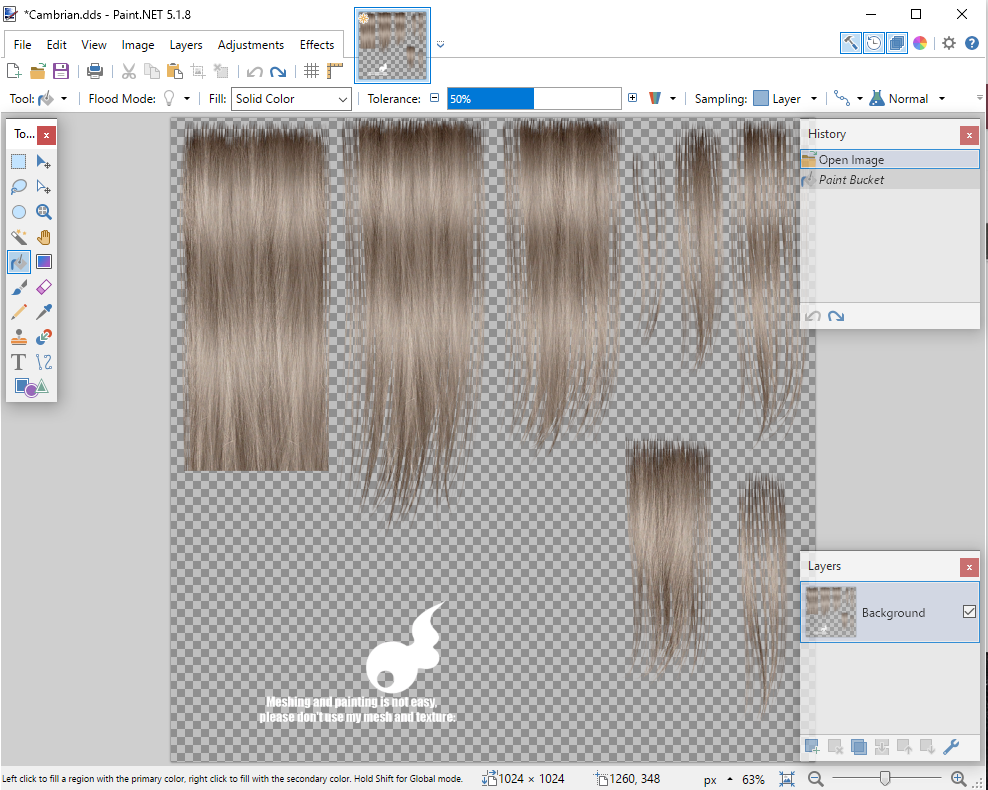Screen dimensions: 988x790
Task: Open Help with the question mark icon
Action: click(972, 43)
